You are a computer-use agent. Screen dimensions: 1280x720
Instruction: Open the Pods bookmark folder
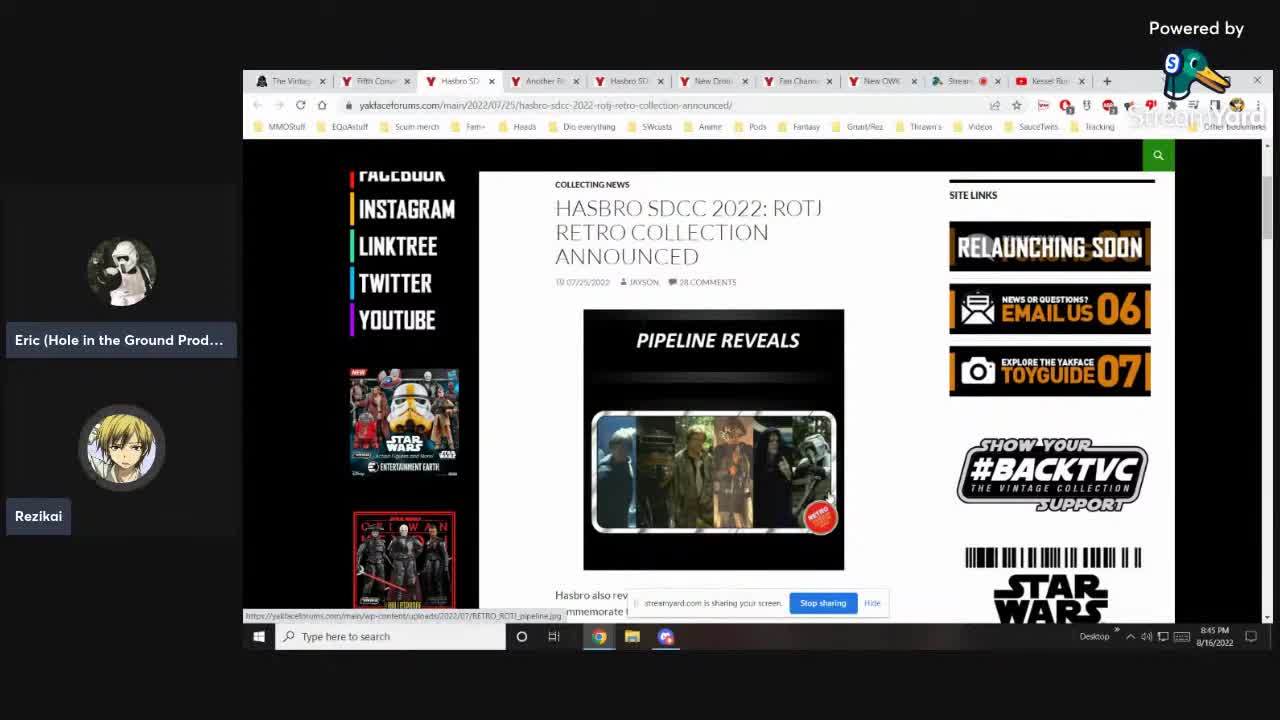(x=750, y=127)
